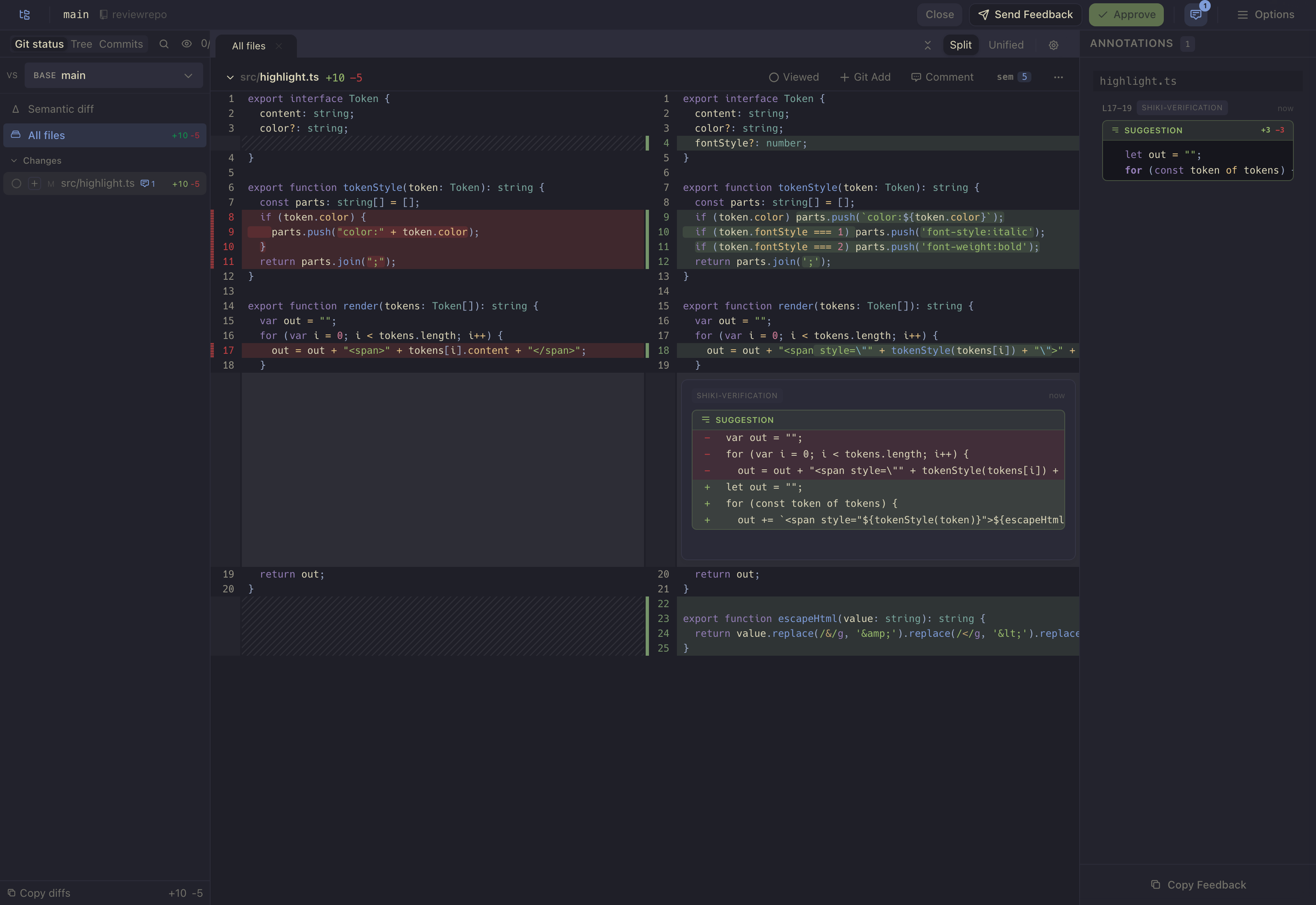Click Git Add for highlight.ts
Image resolution: width=1316 pixels, height=905 pixels.
(865, 77)
